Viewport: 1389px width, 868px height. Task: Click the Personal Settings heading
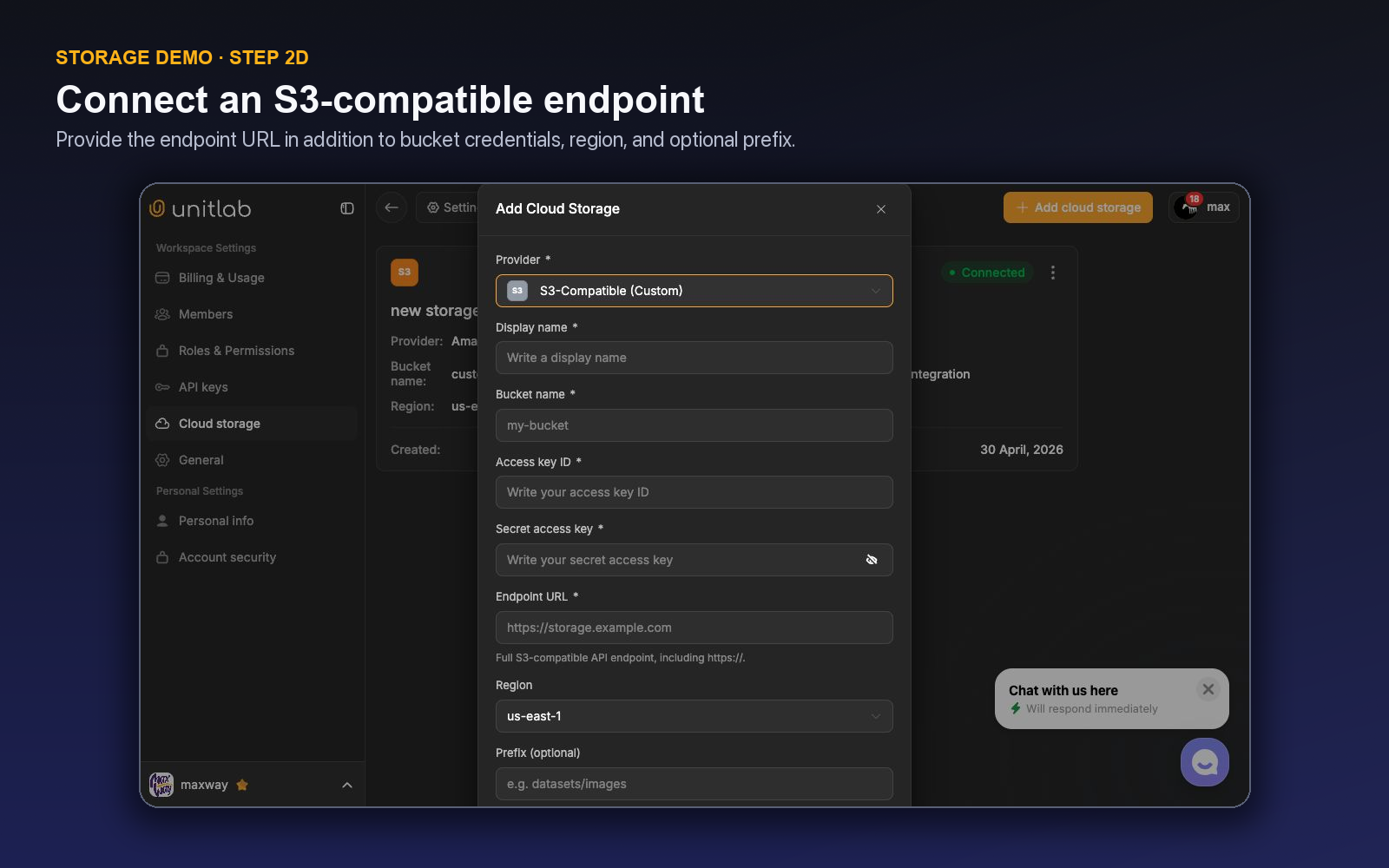tap(200, 491)
